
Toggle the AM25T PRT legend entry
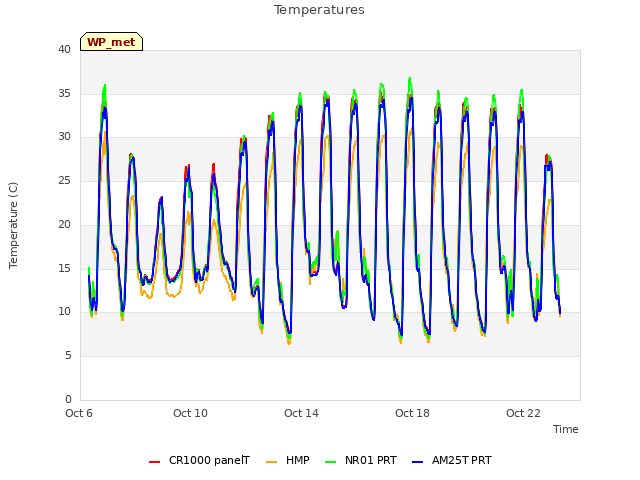(x=452, y=460)
